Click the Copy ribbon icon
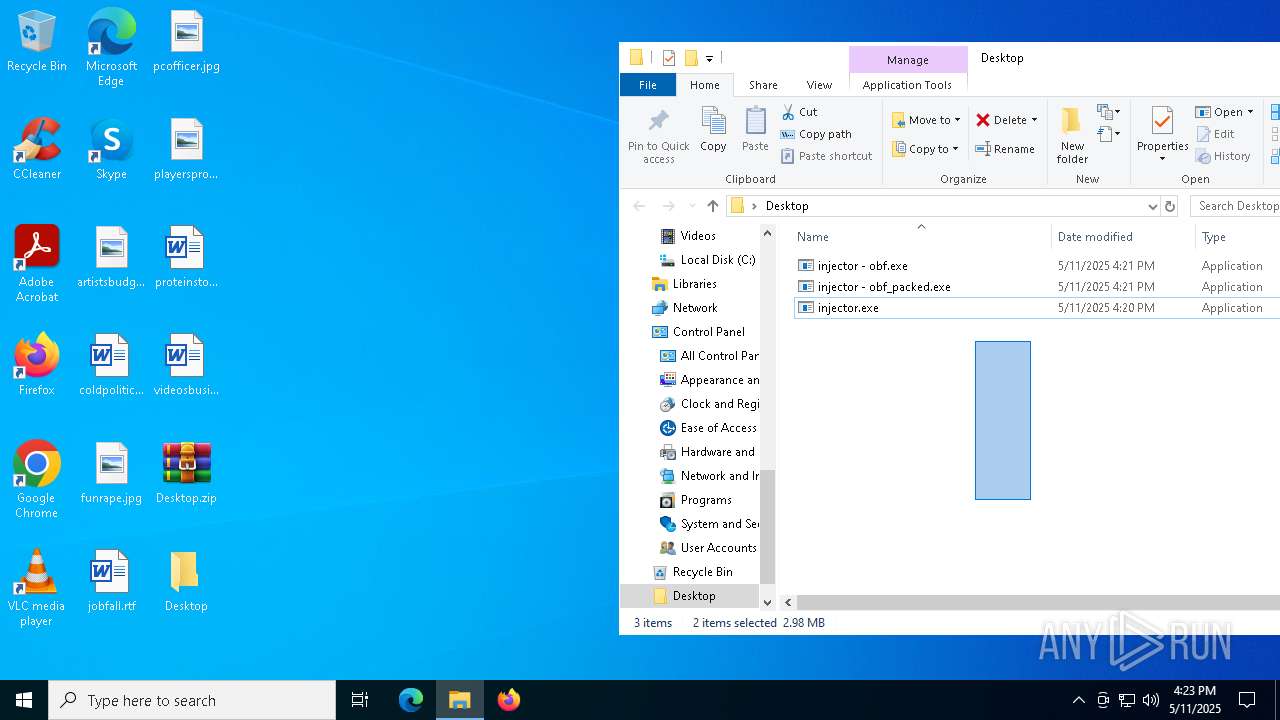 713,130
